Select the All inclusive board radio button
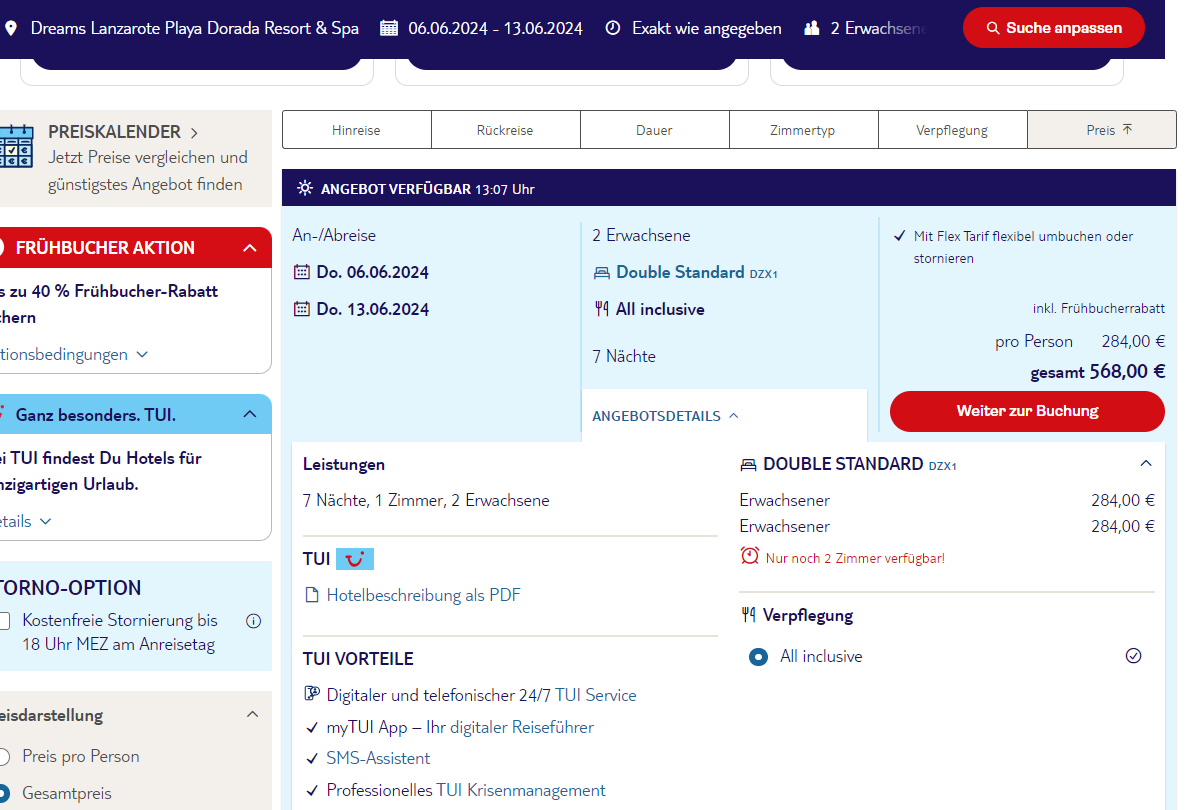Image resolution: width=1197 pixels, height=810 pixels. 758,657
